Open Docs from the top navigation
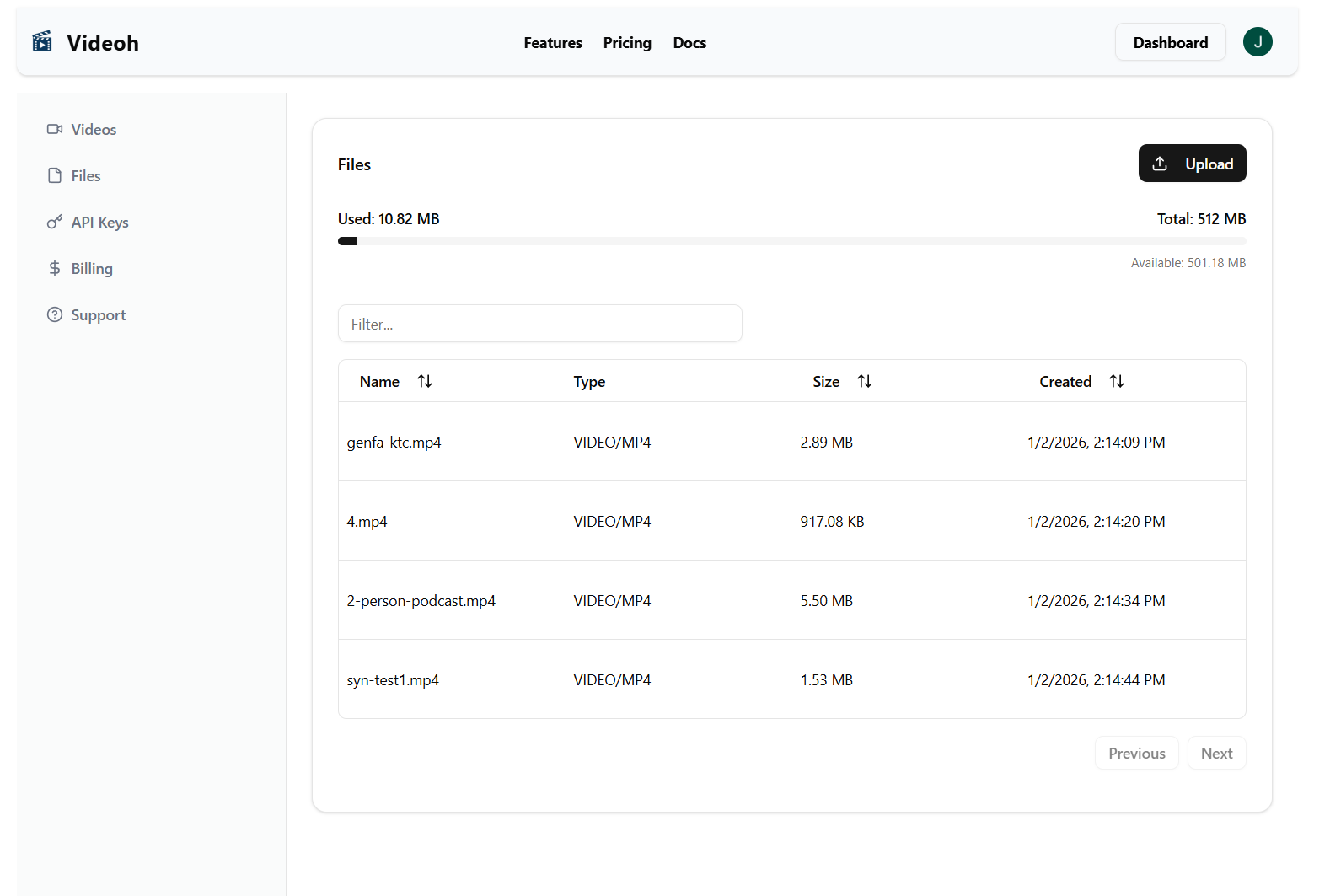 689,42
